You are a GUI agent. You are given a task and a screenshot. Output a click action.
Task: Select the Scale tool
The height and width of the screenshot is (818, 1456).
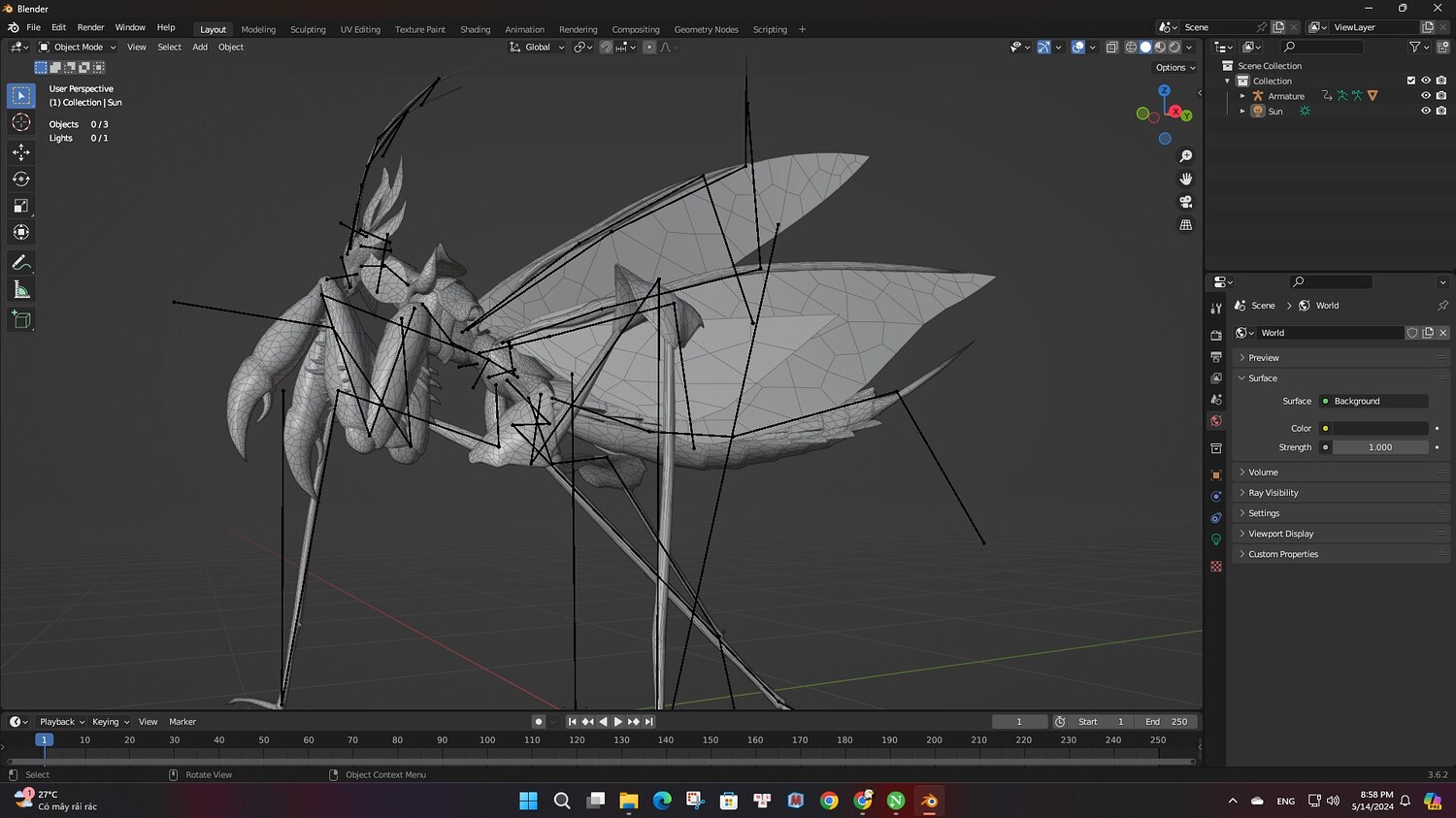(x=21, y=206)
